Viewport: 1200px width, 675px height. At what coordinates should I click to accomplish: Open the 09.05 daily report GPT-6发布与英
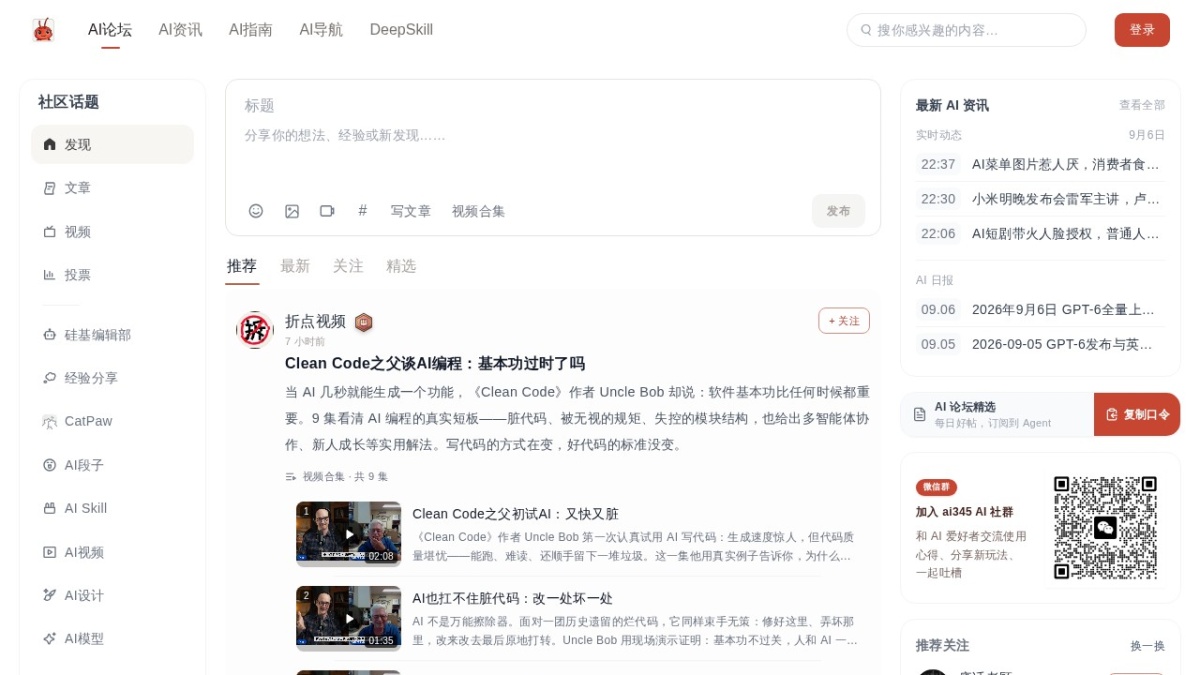click(1040, 344)
